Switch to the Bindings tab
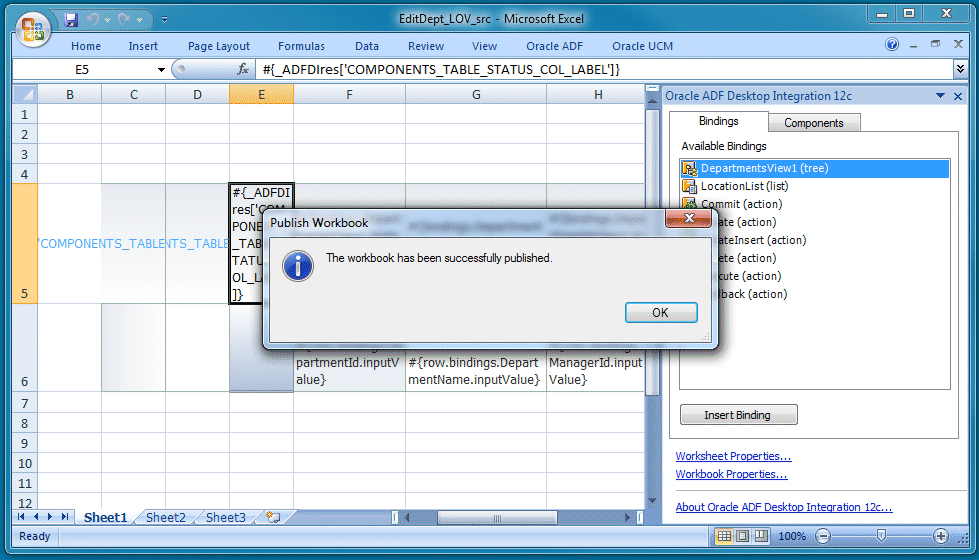 coord(719,121)
